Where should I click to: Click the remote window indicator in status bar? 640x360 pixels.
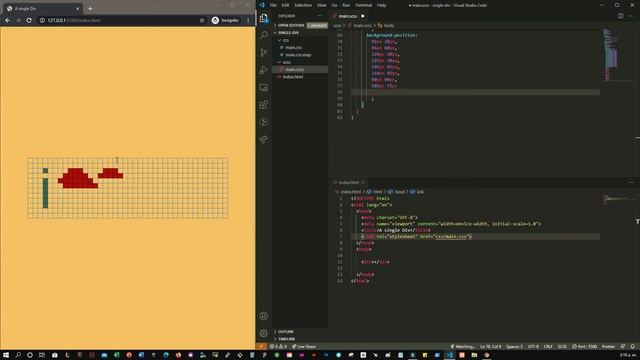click(261, 347)
